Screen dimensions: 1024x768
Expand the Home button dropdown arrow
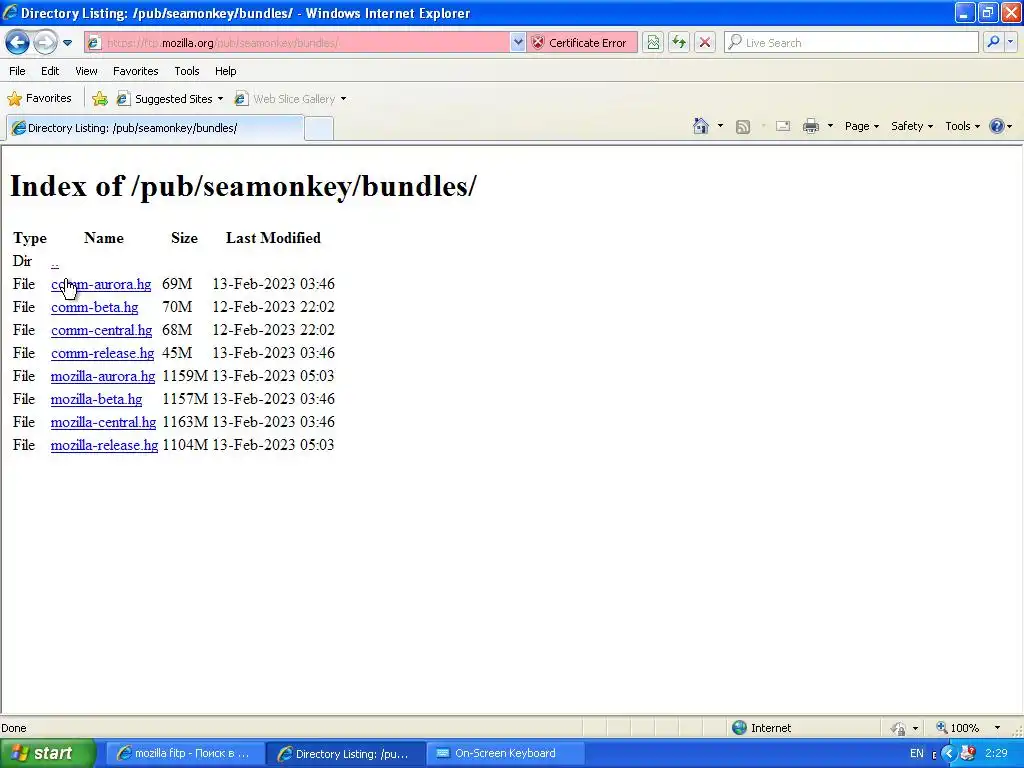coord(720,126)
